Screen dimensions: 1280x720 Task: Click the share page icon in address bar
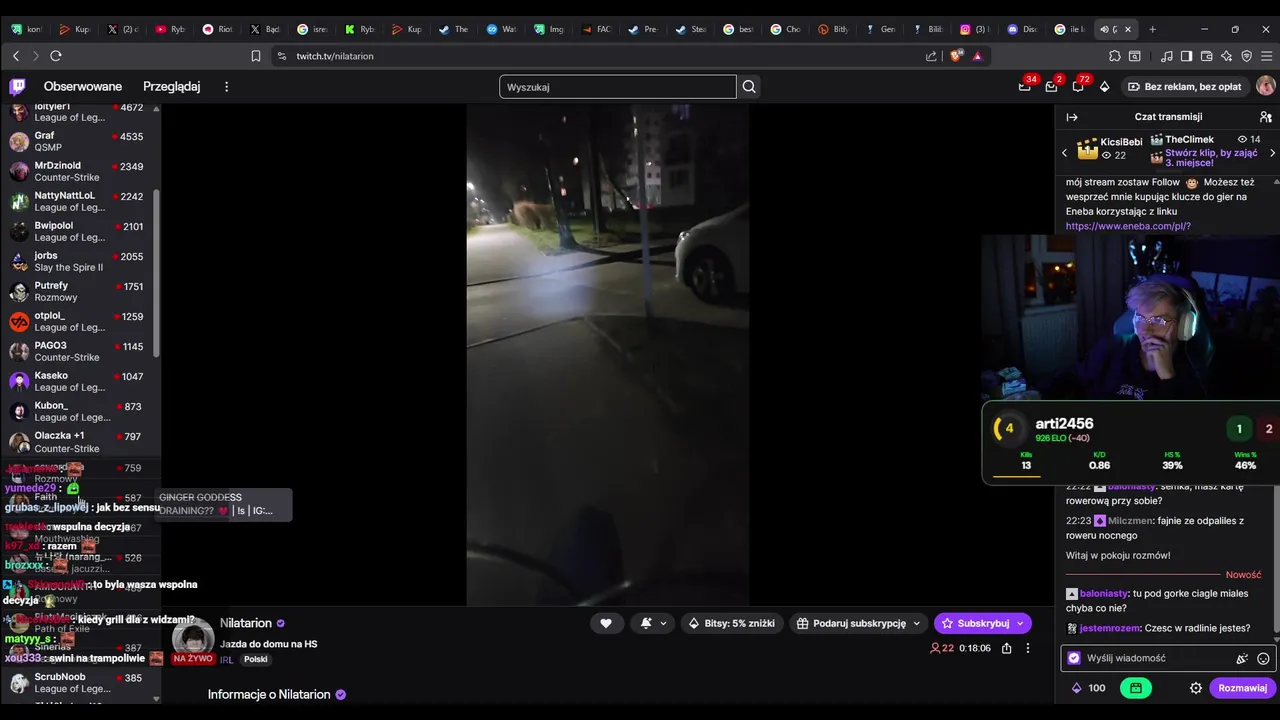[932, 56]
